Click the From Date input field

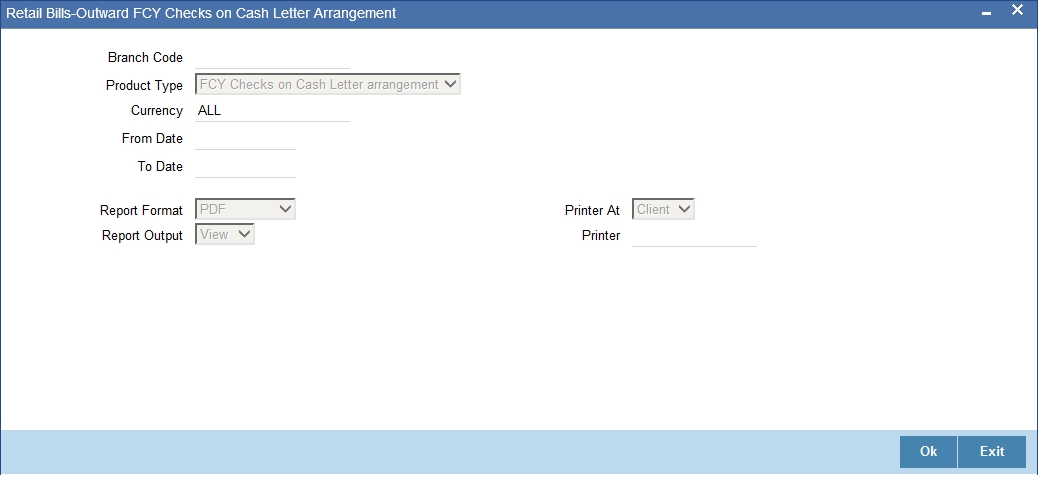point(246,138)
